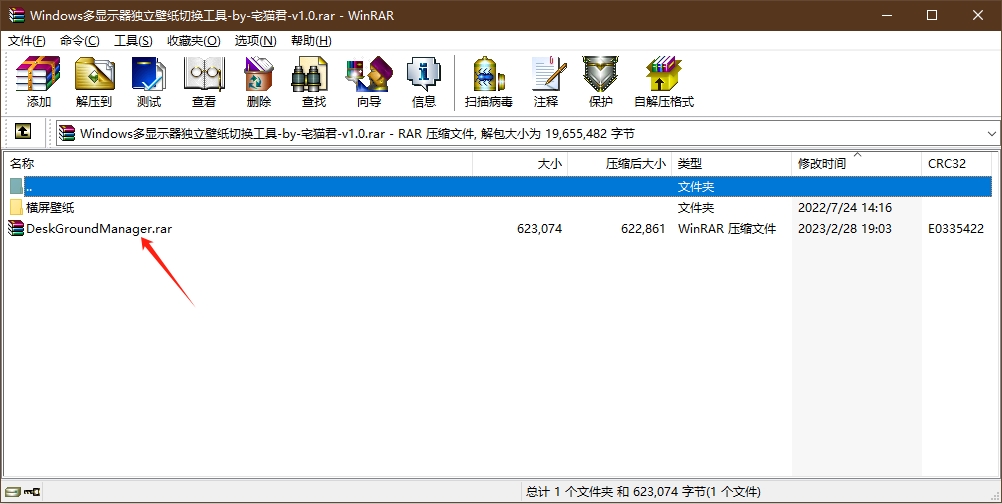The width and height of the screenshot is (1002, 504).
Task: Open the 选项(N) menu
Action: [x=256, y=40]
